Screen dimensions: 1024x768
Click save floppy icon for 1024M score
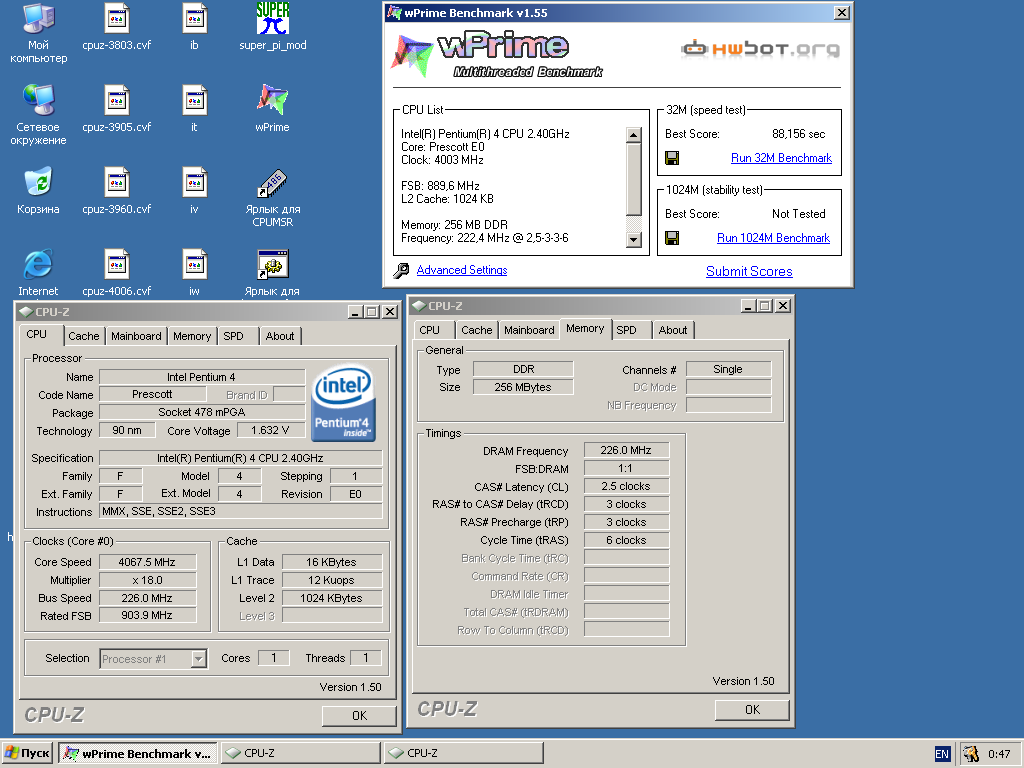pos(672,238)
